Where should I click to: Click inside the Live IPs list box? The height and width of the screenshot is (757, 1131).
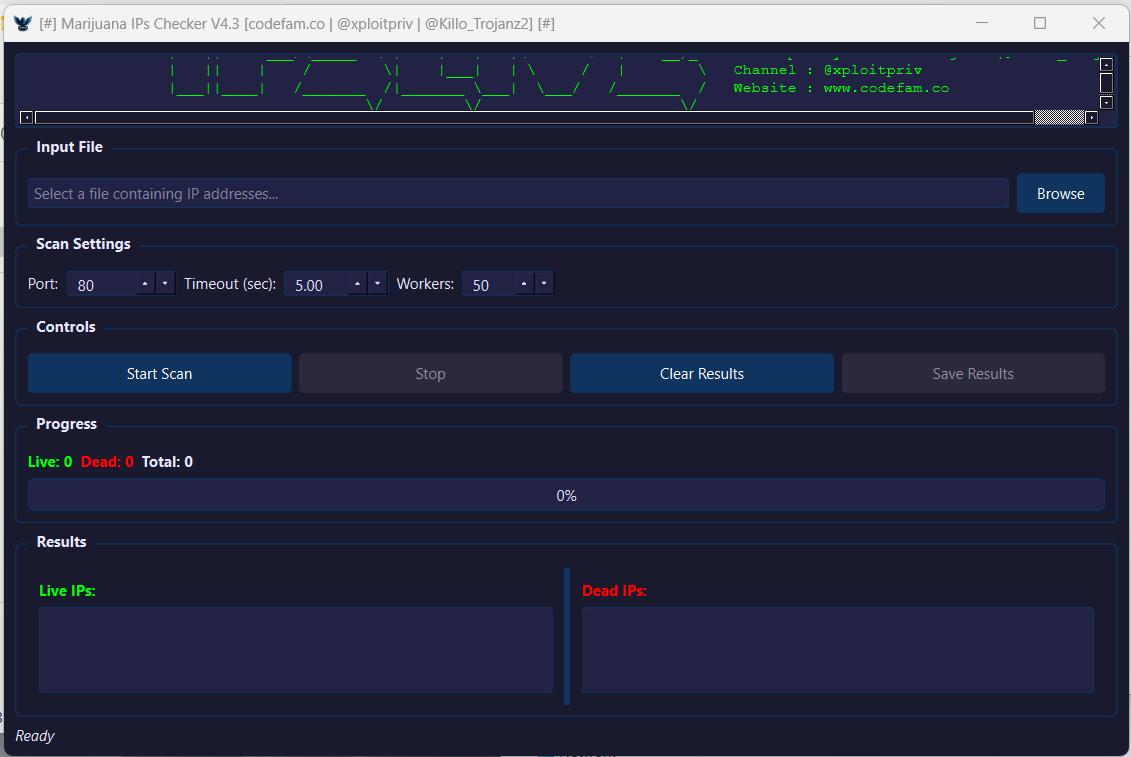point(295,650)
